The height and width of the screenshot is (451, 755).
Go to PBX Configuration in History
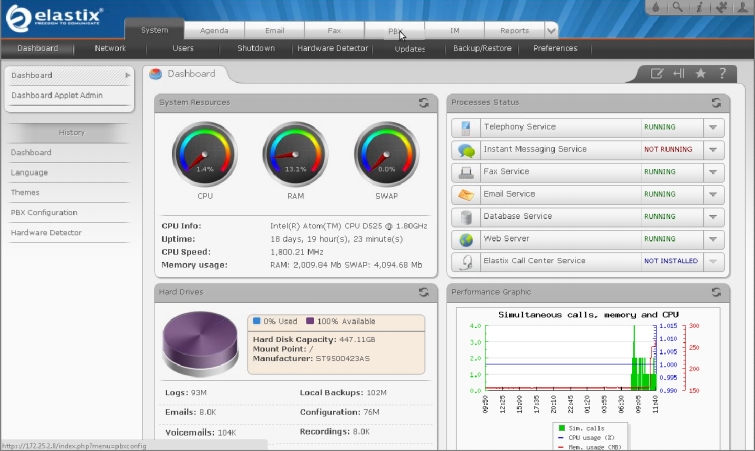(x=44, y=213)
